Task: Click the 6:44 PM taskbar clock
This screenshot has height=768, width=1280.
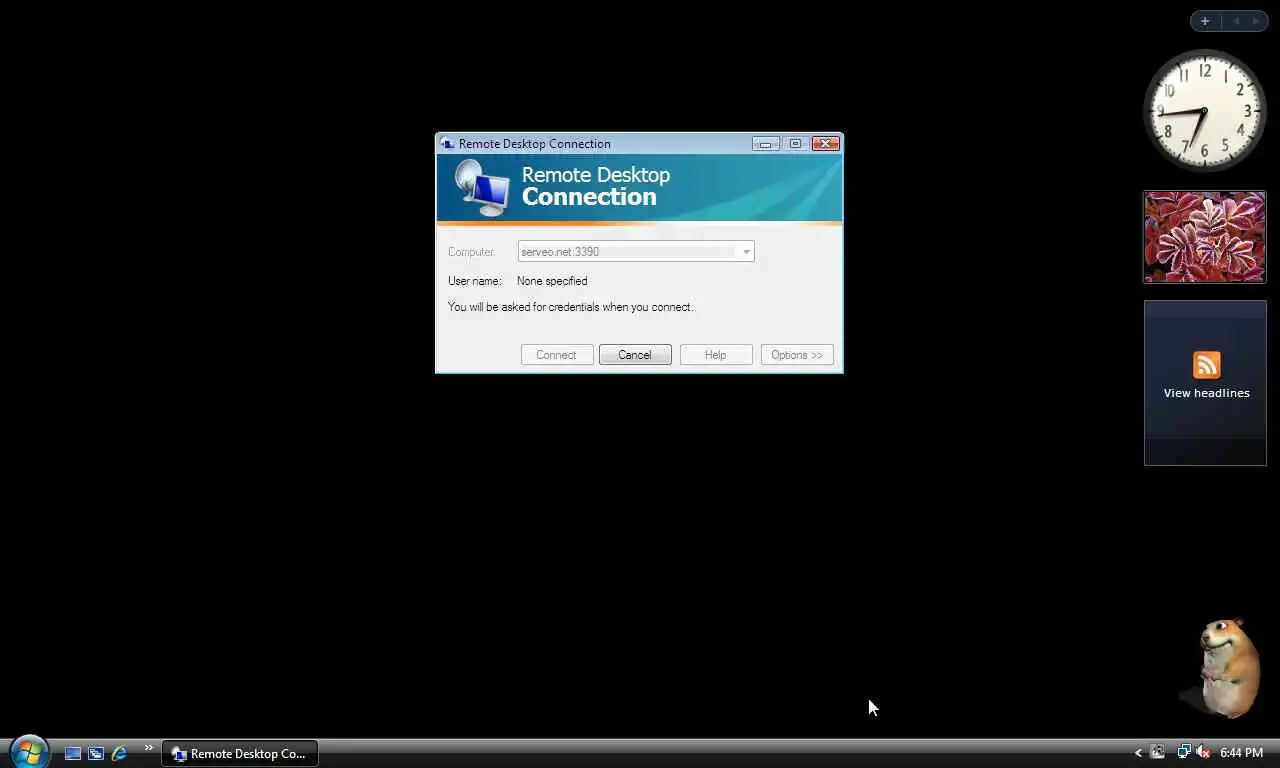Action: [1241, 753]
